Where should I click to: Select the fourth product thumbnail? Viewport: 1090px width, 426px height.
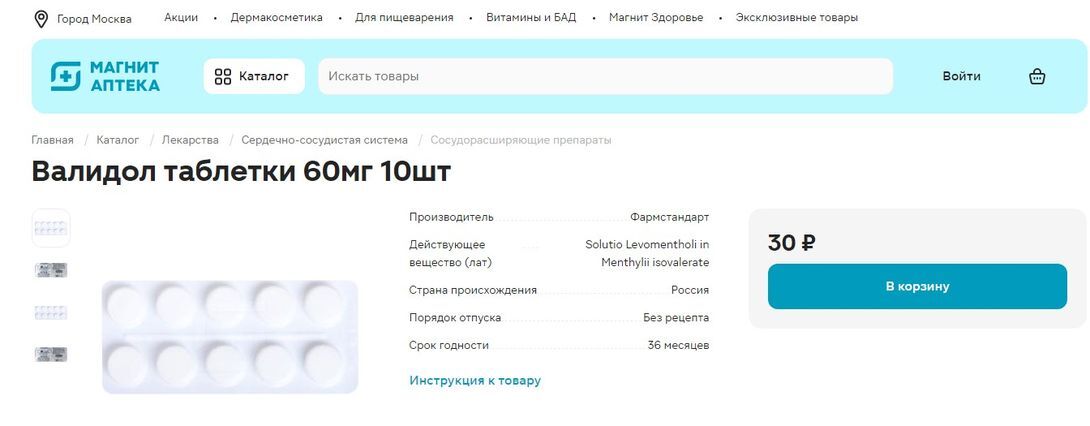click(x=51, y=354)
